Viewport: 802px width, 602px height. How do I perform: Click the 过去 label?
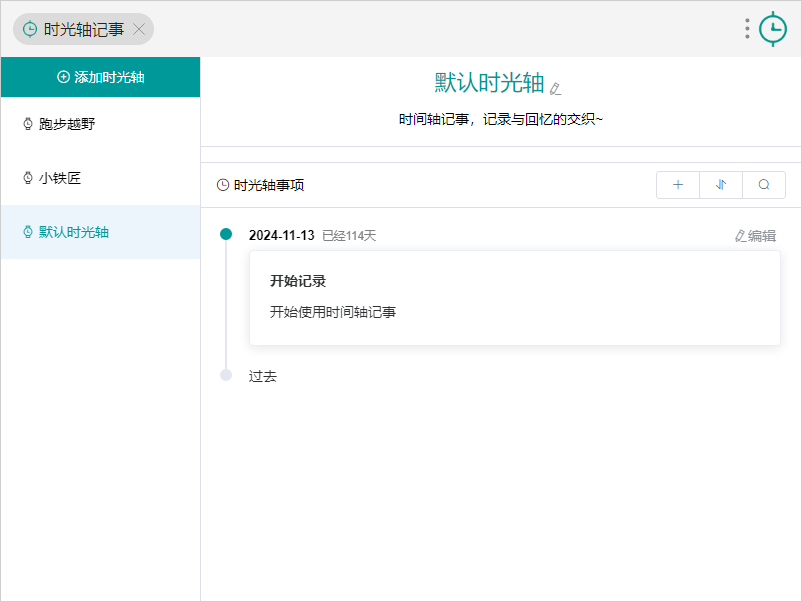pos(263,376)
